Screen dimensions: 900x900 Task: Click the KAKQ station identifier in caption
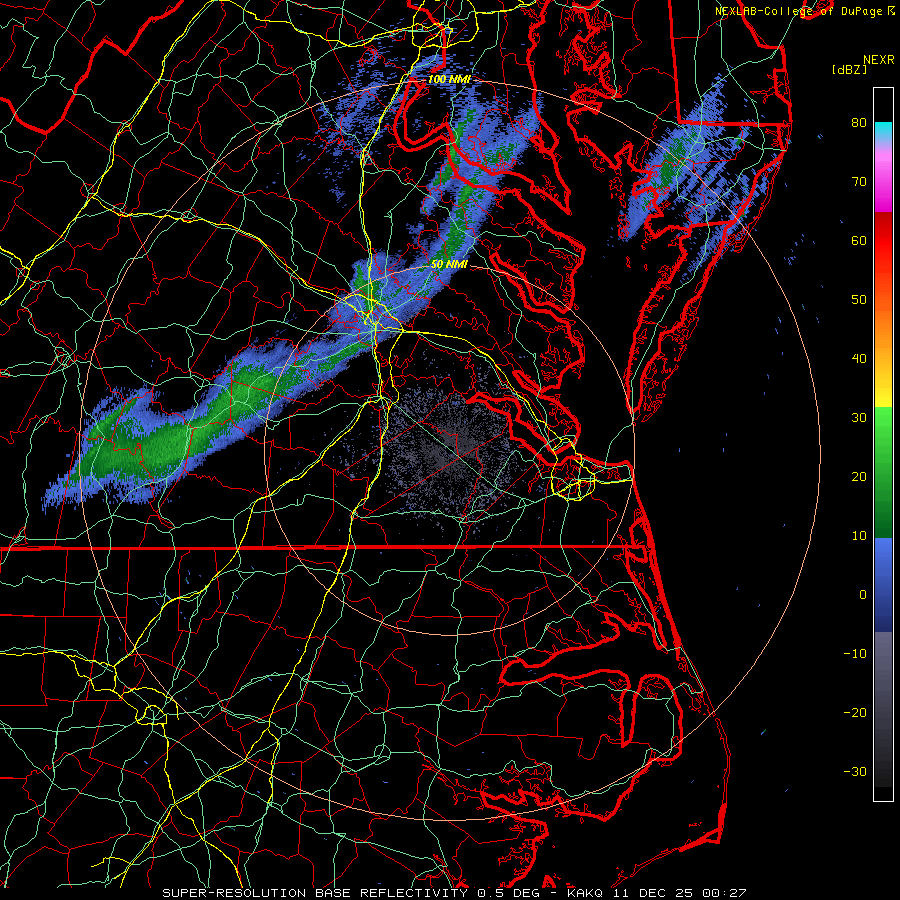[584, 893]
